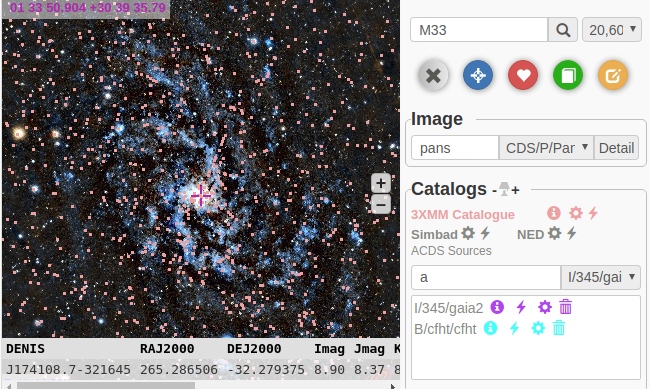Click the -32.279375 Dec value cell
Image resolution: width=650 pixels, height=389 pixels.
tap(266, 369)
